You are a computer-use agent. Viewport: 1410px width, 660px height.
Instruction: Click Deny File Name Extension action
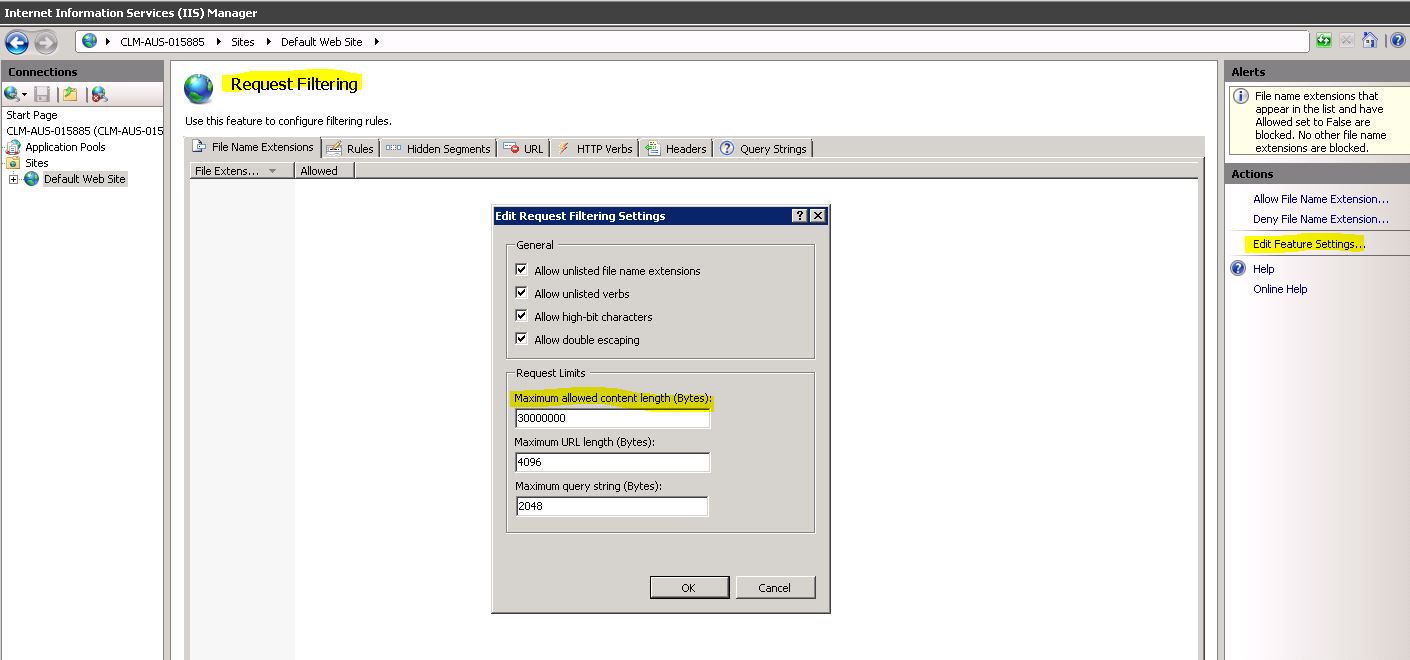tap(1321, 219)
